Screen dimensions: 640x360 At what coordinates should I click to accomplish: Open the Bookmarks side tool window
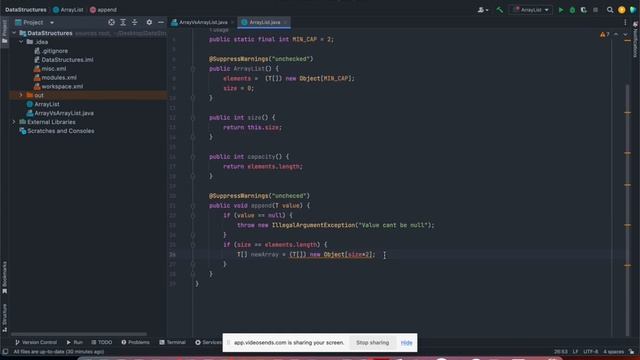coord(4,277)
